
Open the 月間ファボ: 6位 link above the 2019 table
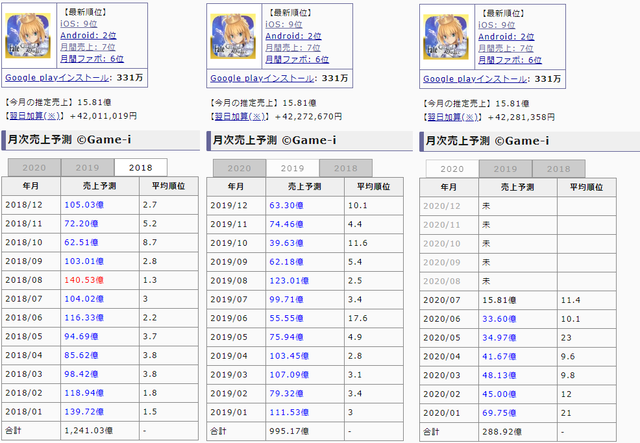click(x=297, y=60)
